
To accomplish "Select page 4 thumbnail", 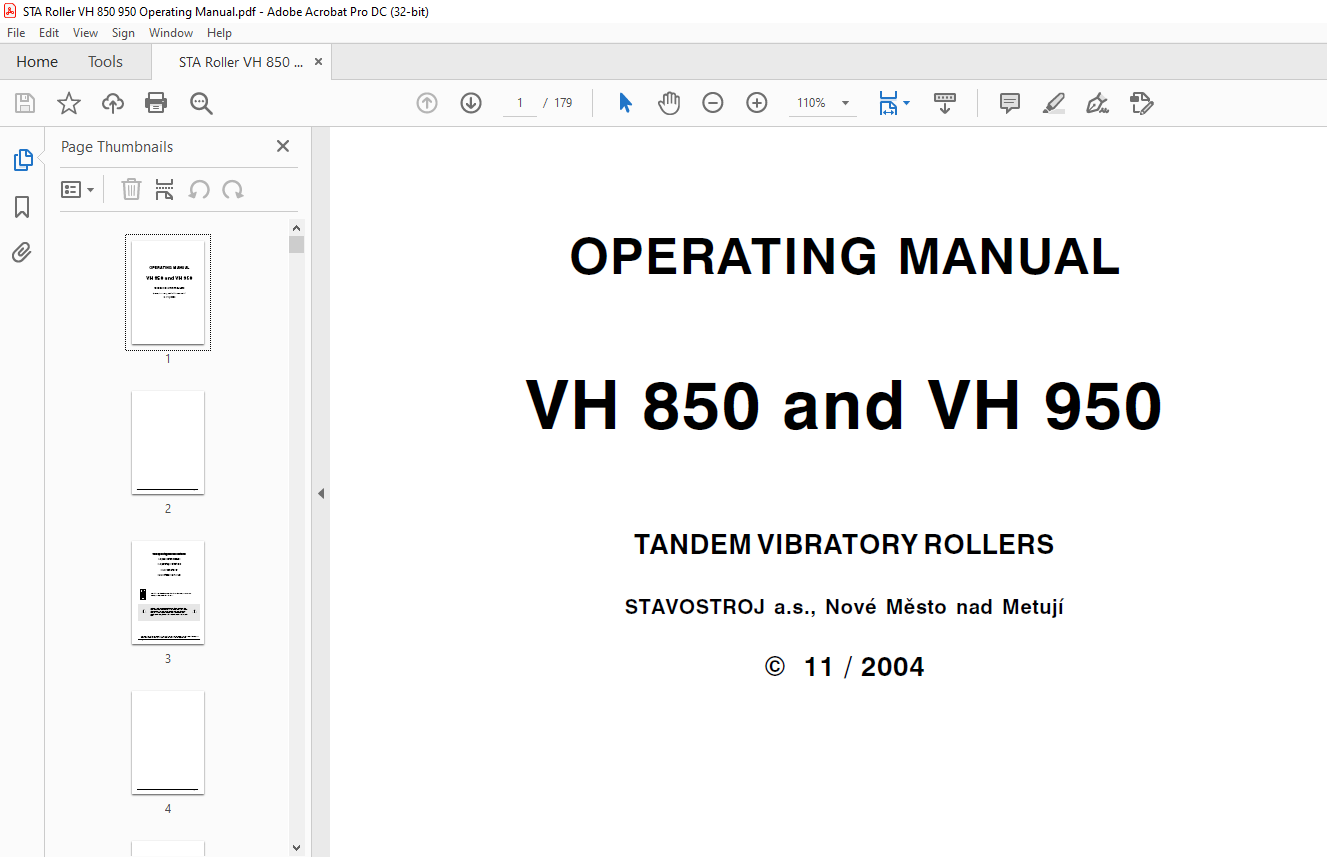I will (x=168, y=743).
